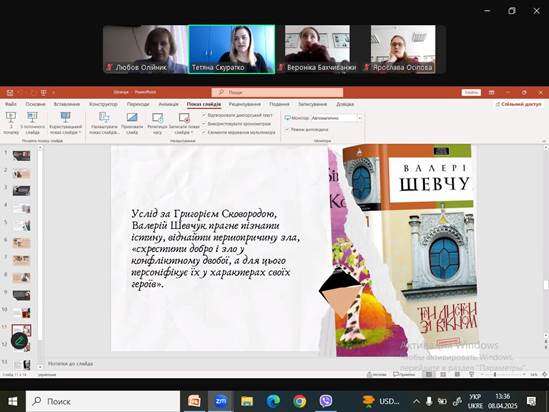Switch to the Конструктор ribbon tab
The height and width of the screenshot is (412, 549).
click(103, 104)
